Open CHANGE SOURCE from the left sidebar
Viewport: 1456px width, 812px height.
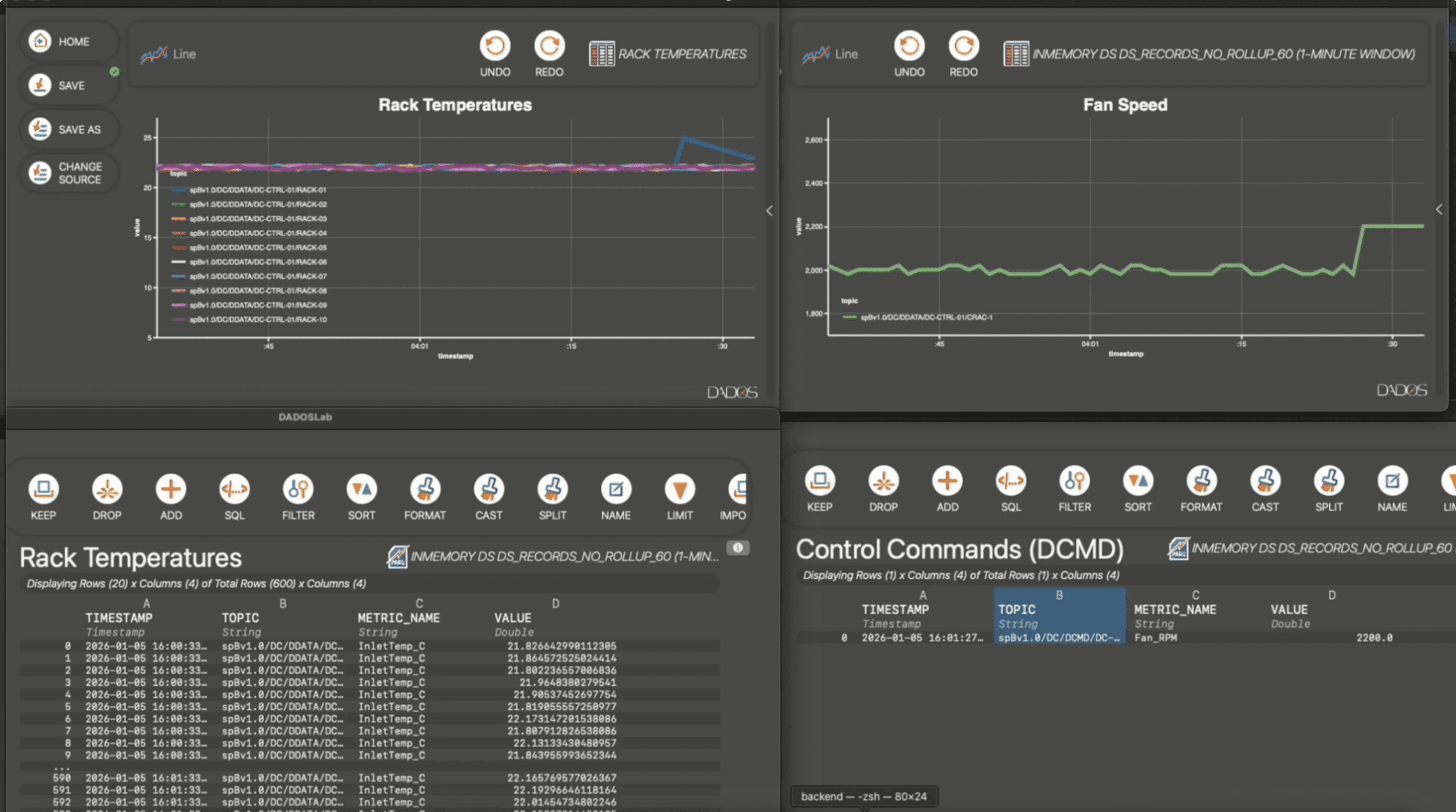[70, 173]
